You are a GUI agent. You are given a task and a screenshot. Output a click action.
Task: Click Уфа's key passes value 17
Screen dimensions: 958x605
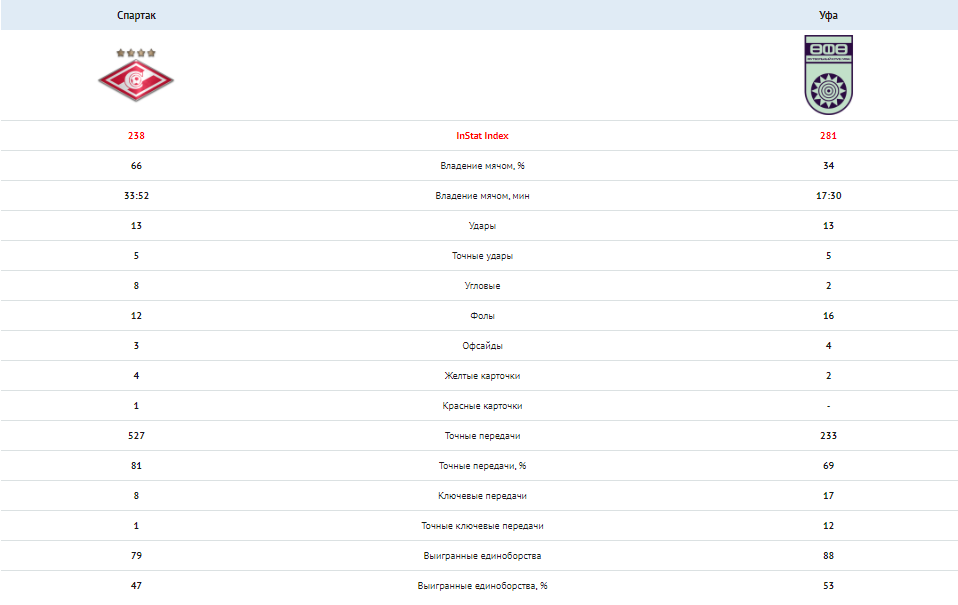(828, 495)
